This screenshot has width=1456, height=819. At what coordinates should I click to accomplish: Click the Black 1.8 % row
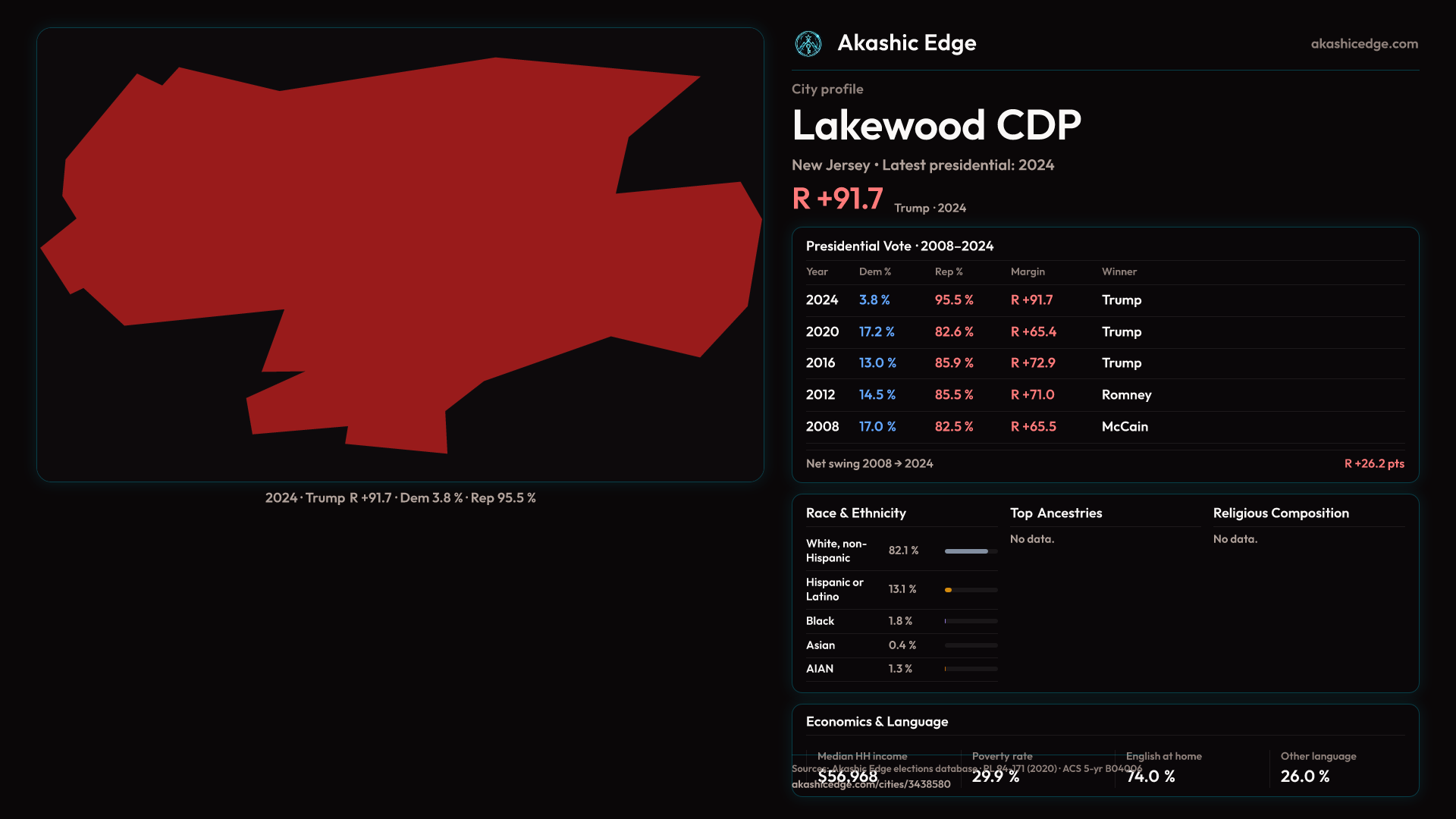point(900,621)
